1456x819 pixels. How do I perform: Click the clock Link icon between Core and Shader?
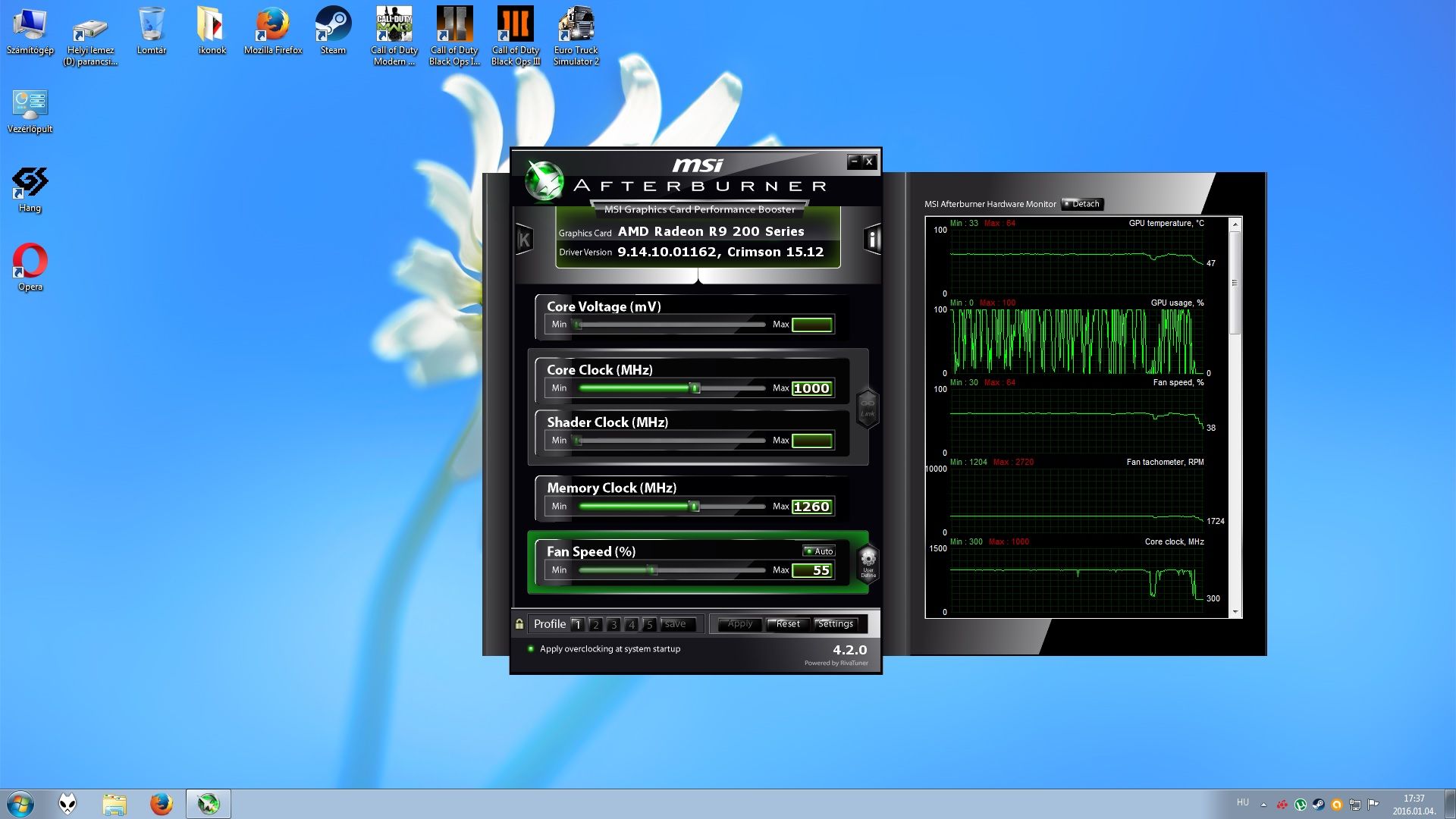867,408
